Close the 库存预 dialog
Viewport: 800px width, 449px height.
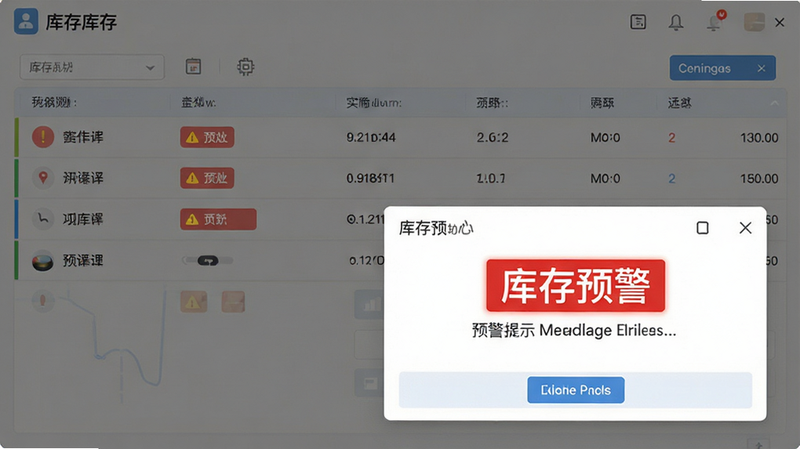(745, 228)
